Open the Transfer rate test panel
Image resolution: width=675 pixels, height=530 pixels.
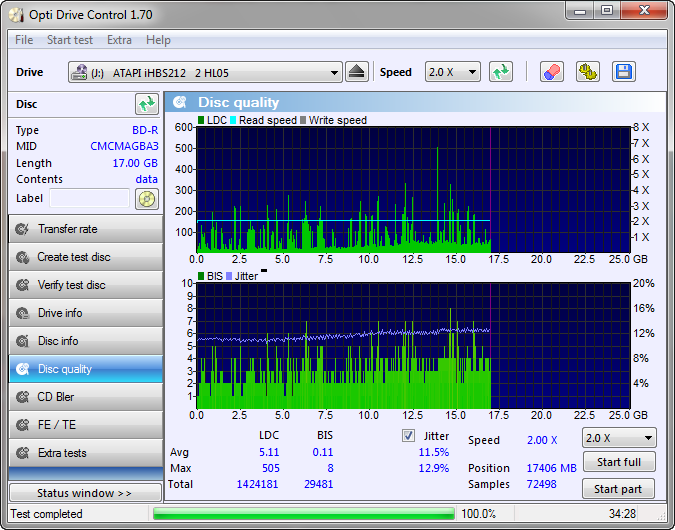click(x=86, y=229)
